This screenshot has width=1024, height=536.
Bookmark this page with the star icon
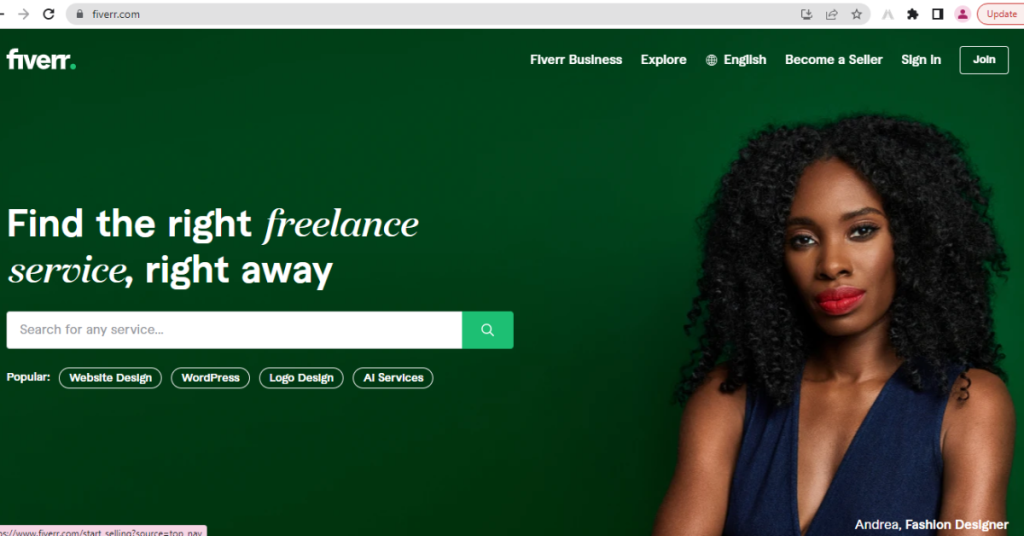coord(856,14)
